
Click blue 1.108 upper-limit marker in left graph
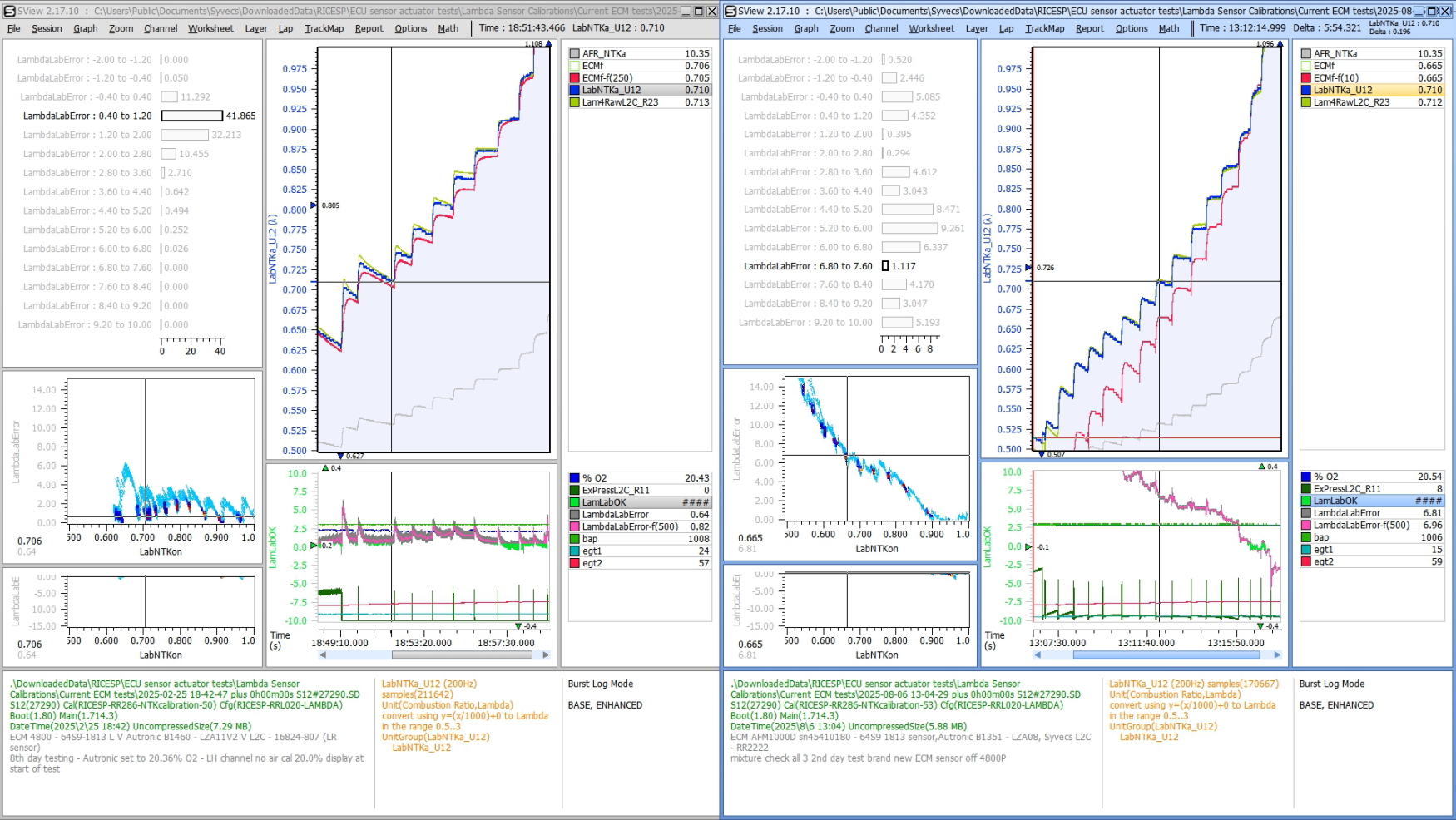click(548, 44)
